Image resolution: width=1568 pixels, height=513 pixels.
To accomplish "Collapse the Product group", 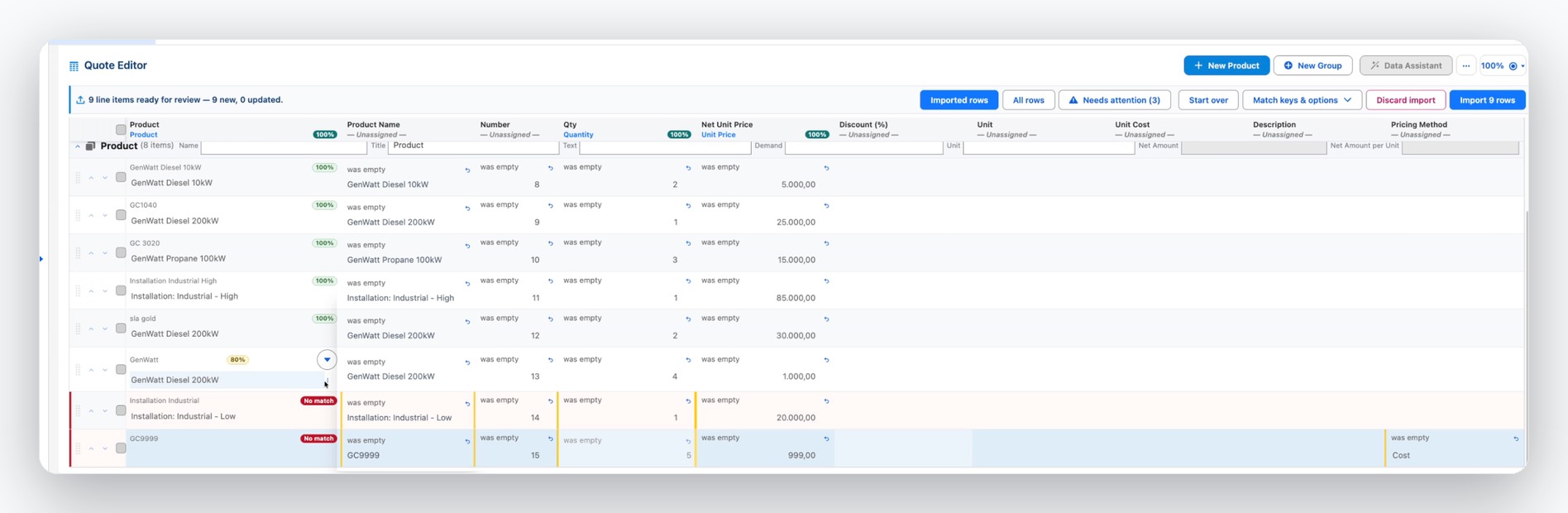I will pos(78,146).
